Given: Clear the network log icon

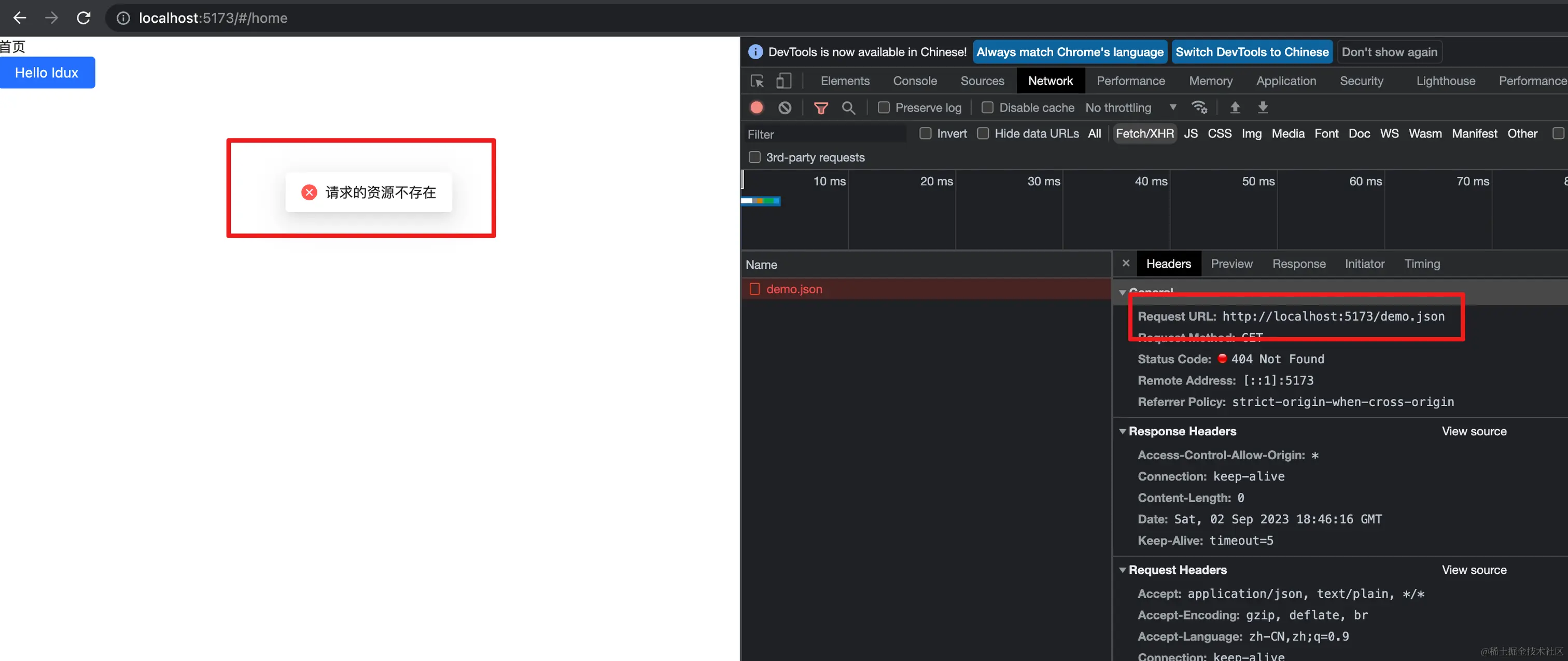Looking at the screenshot, I should pos(785,108).
